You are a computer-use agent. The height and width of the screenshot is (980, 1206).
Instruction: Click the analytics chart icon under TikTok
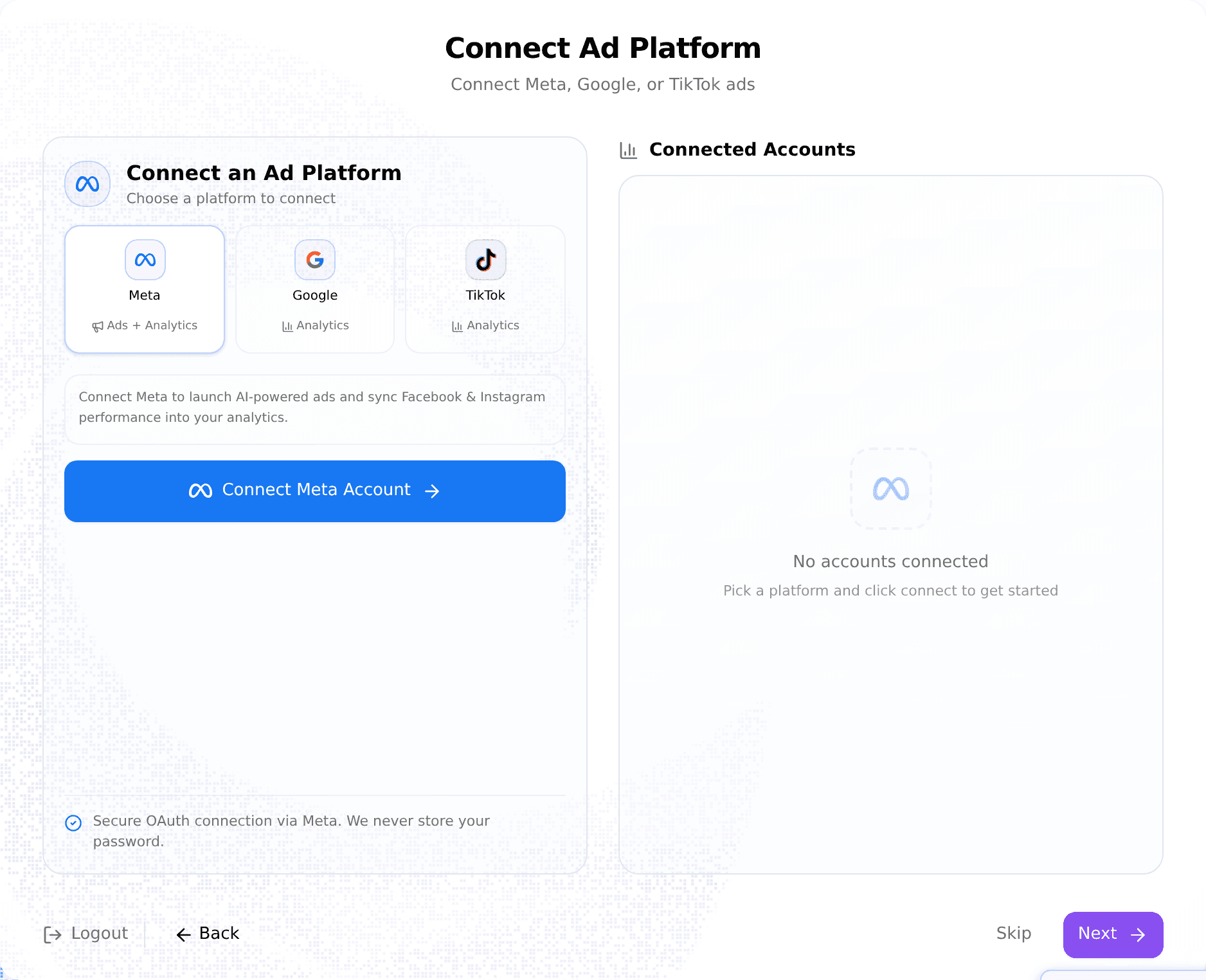point(457,327)
